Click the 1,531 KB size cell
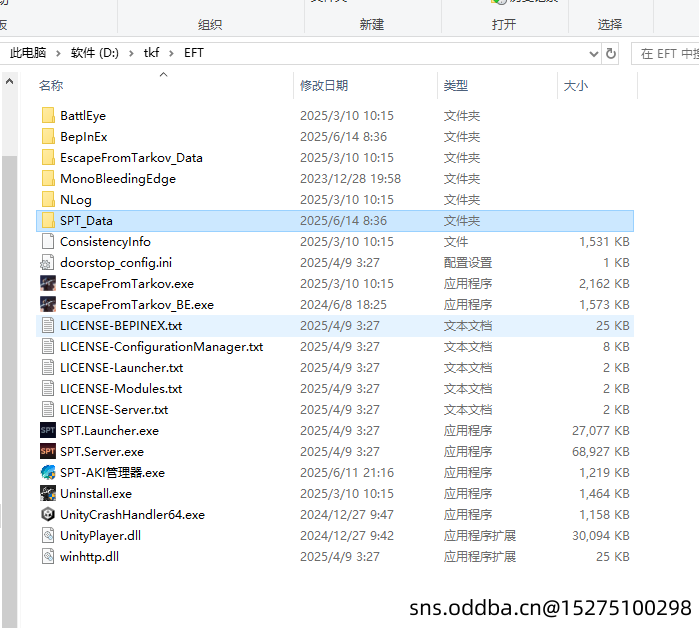Screen dimensions: 699x628 (604, 241)
